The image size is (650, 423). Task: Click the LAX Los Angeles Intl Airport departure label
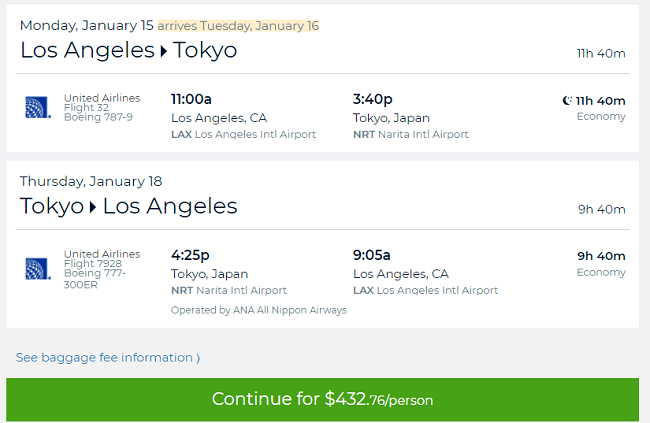[243, 134]
